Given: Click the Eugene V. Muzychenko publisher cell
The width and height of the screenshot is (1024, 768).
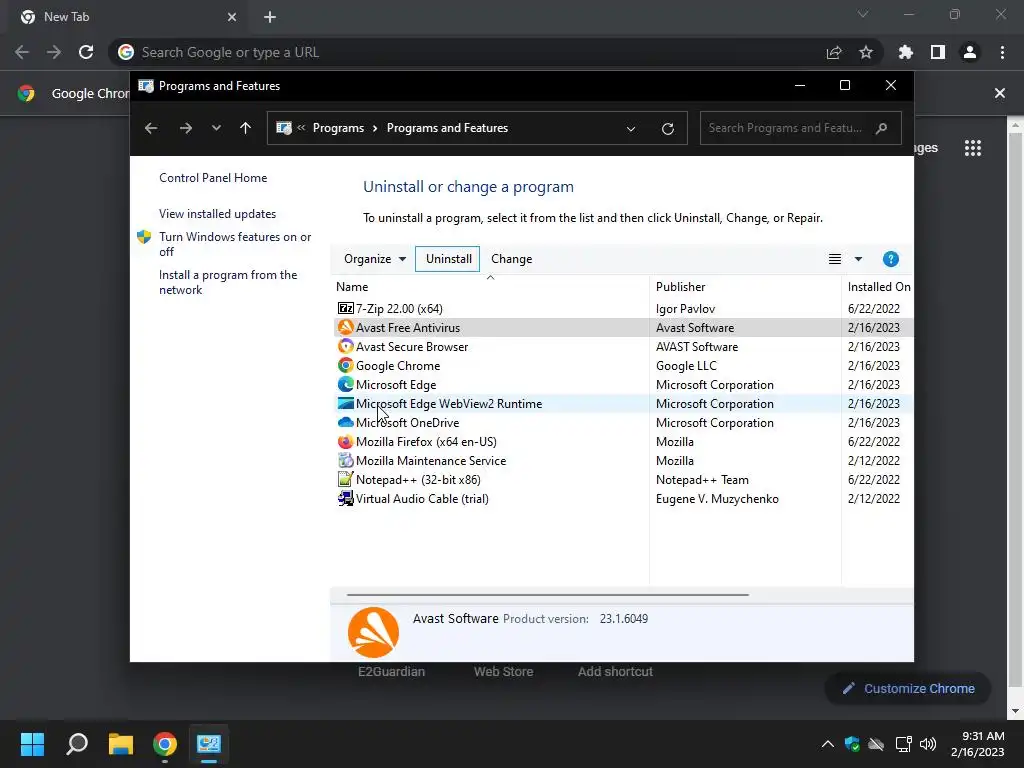Looking at the screenshot, I should (x=717, y=498).
